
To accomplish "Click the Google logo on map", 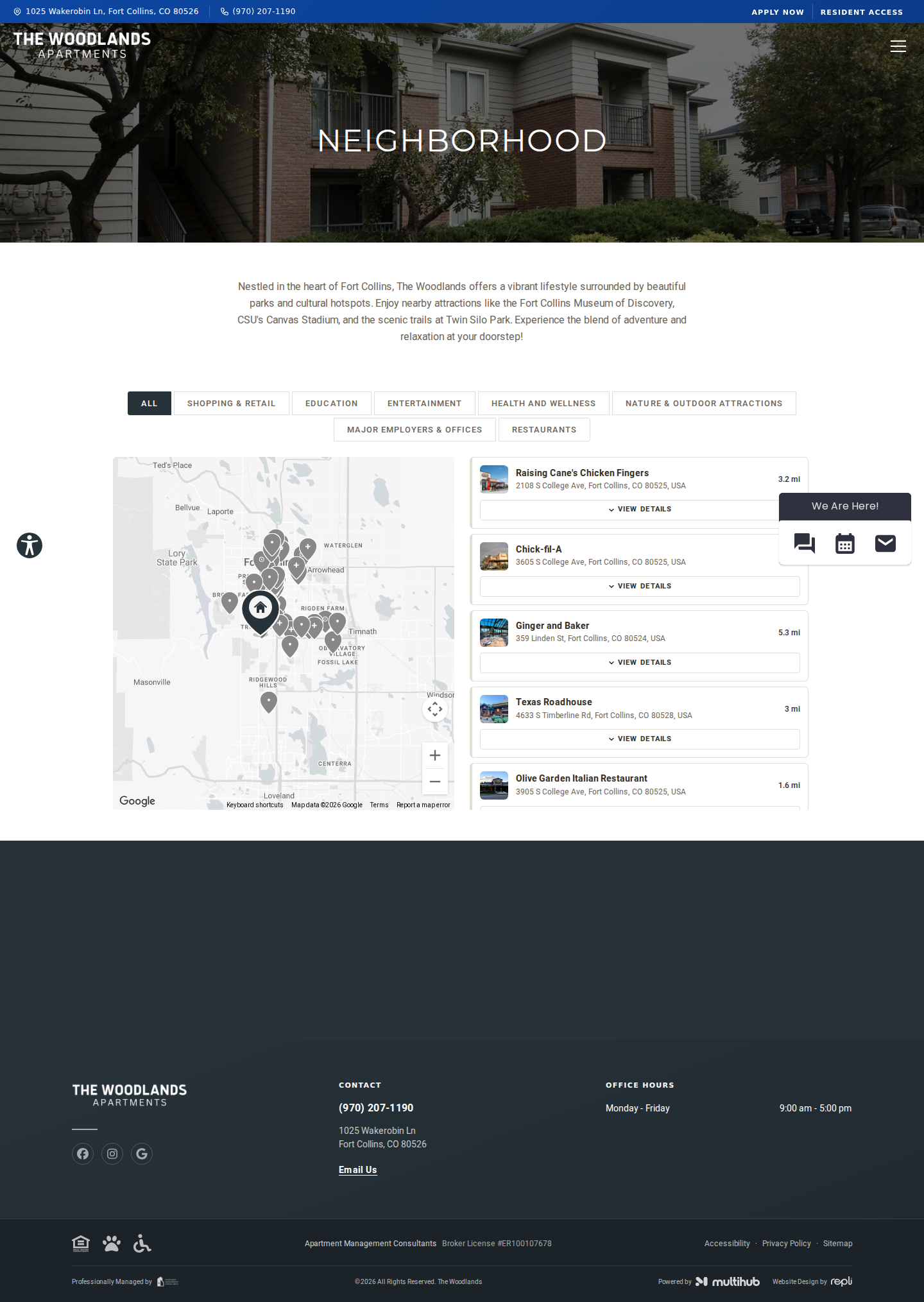I will pyautogui.click(x=137, y=801).
